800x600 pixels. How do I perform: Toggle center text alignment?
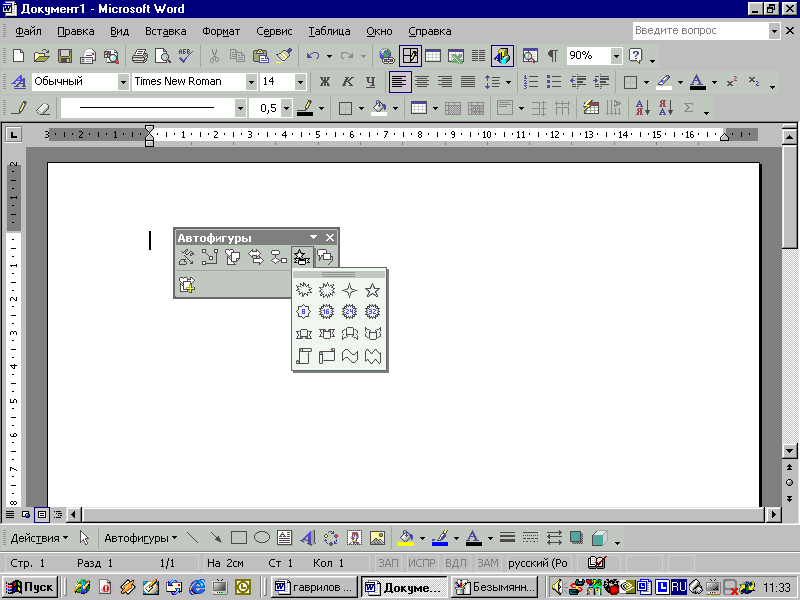(422, 82)
